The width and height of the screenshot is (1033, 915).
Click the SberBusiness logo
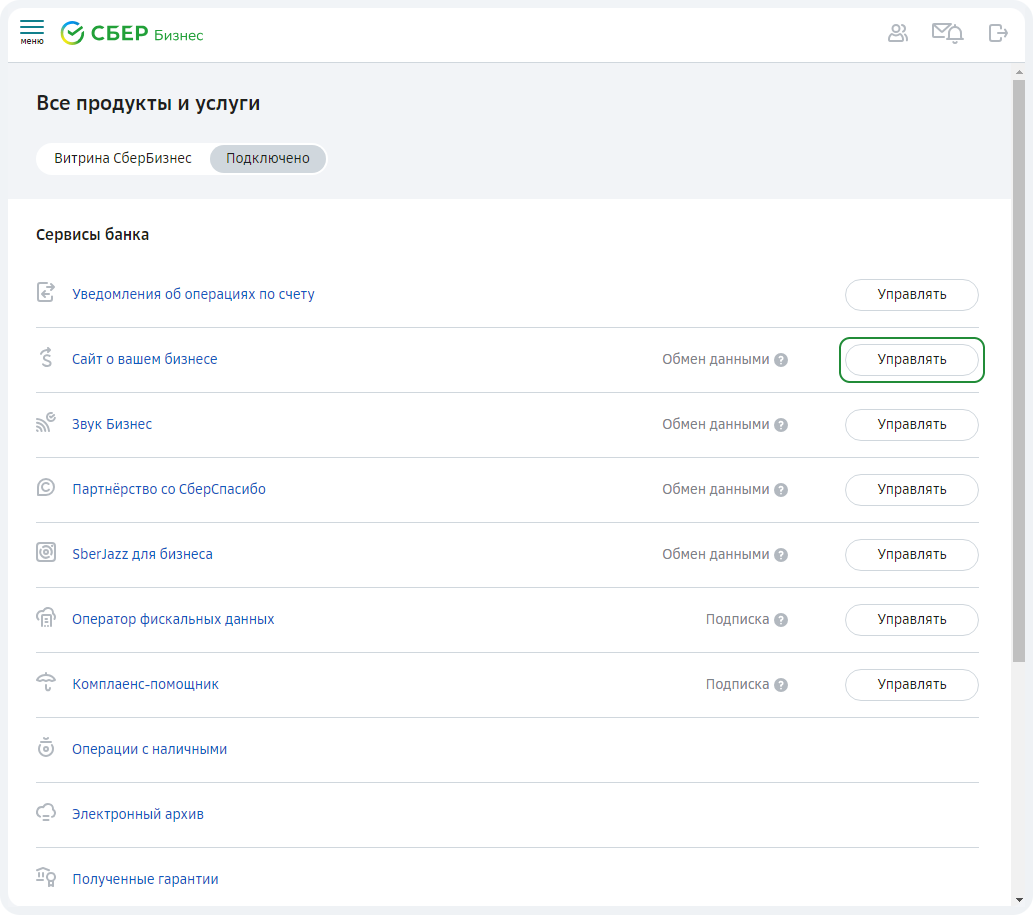[132, 33]
